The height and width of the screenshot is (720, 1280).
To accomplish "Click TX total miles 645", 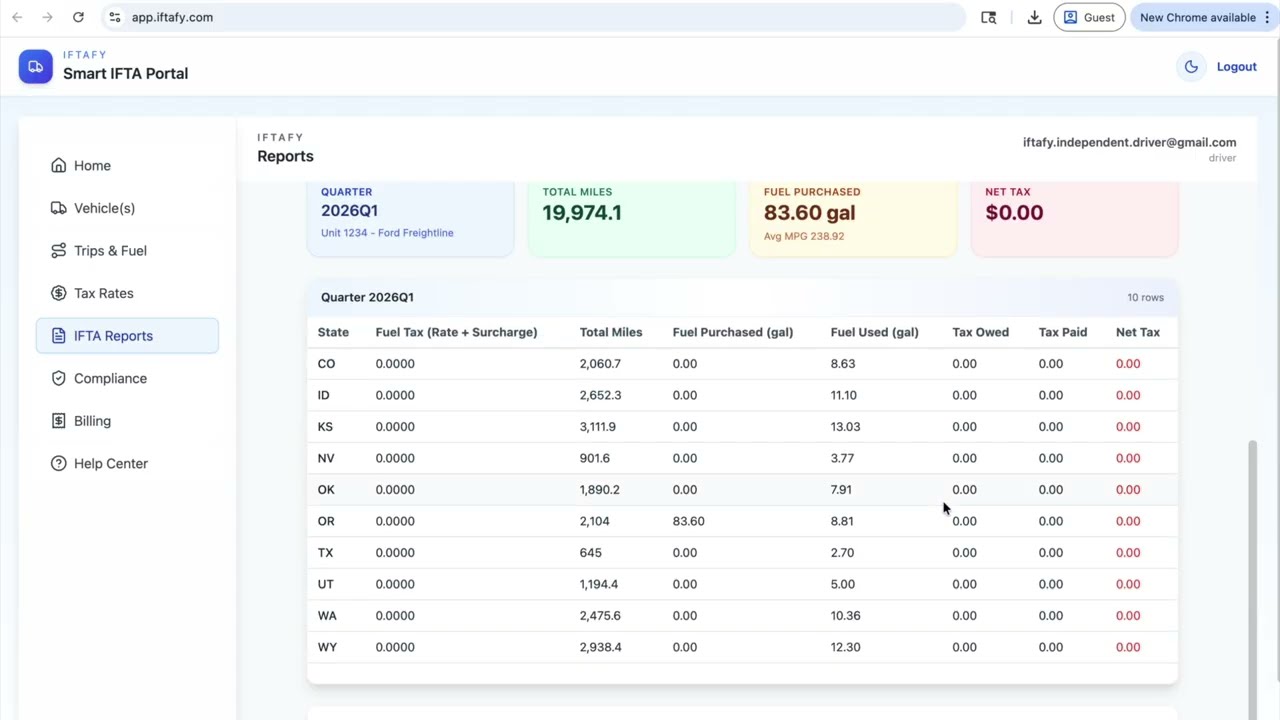I will click(x=590, y=553).
